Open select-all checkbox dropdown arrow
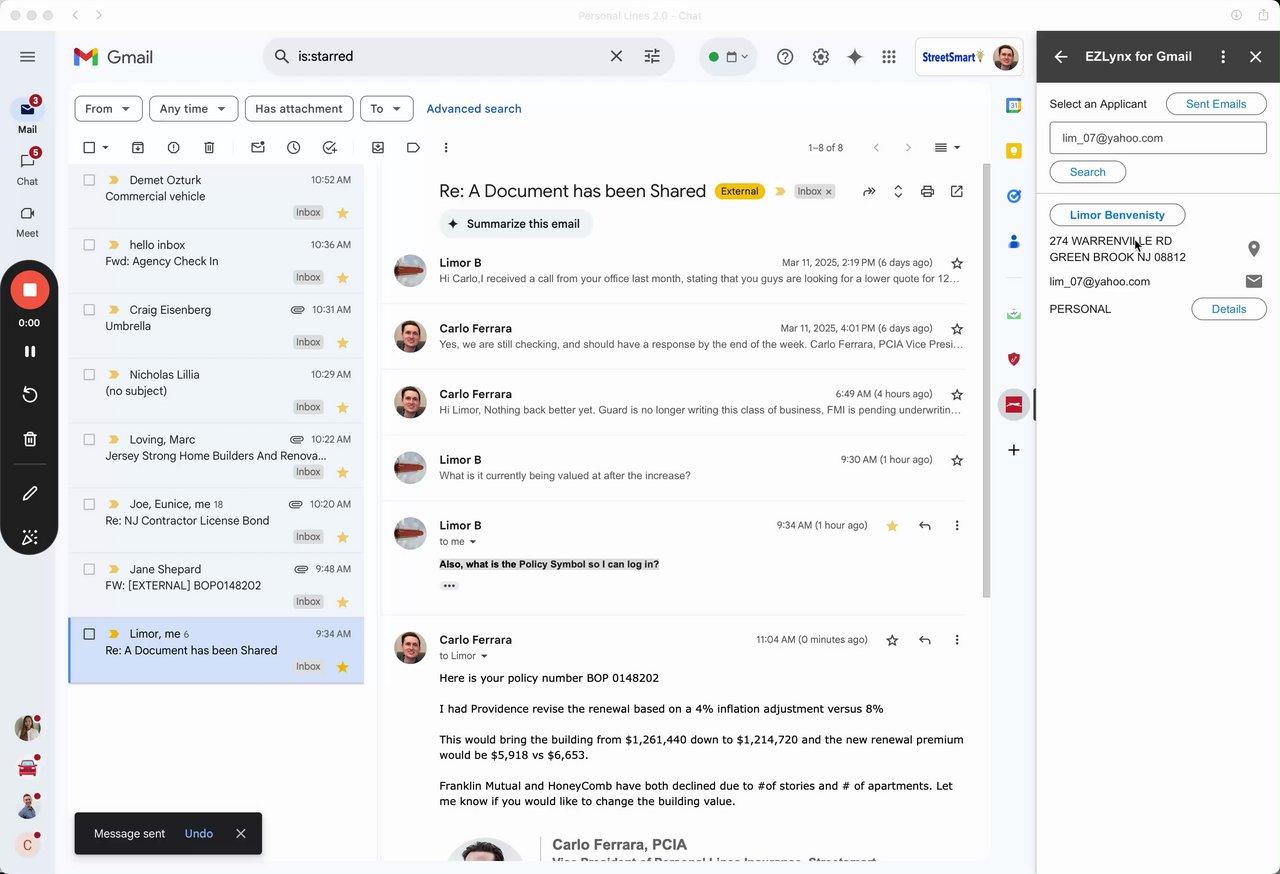 pyautogui.click(x=105, y=148)
